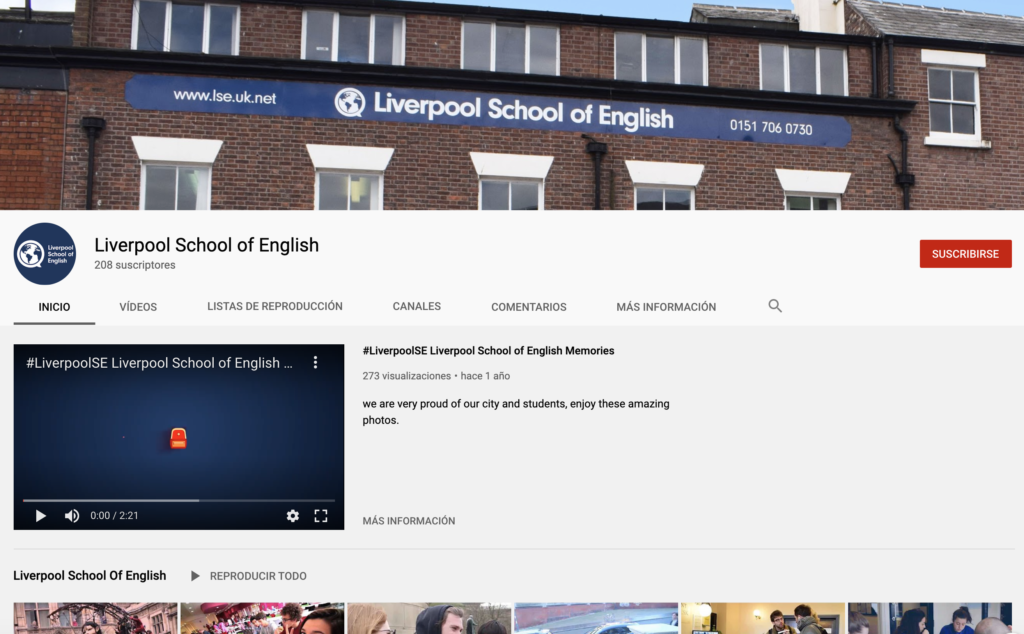1024x634 pixels.
Task: Seek in the video progress bar
Action: point(178,500)
